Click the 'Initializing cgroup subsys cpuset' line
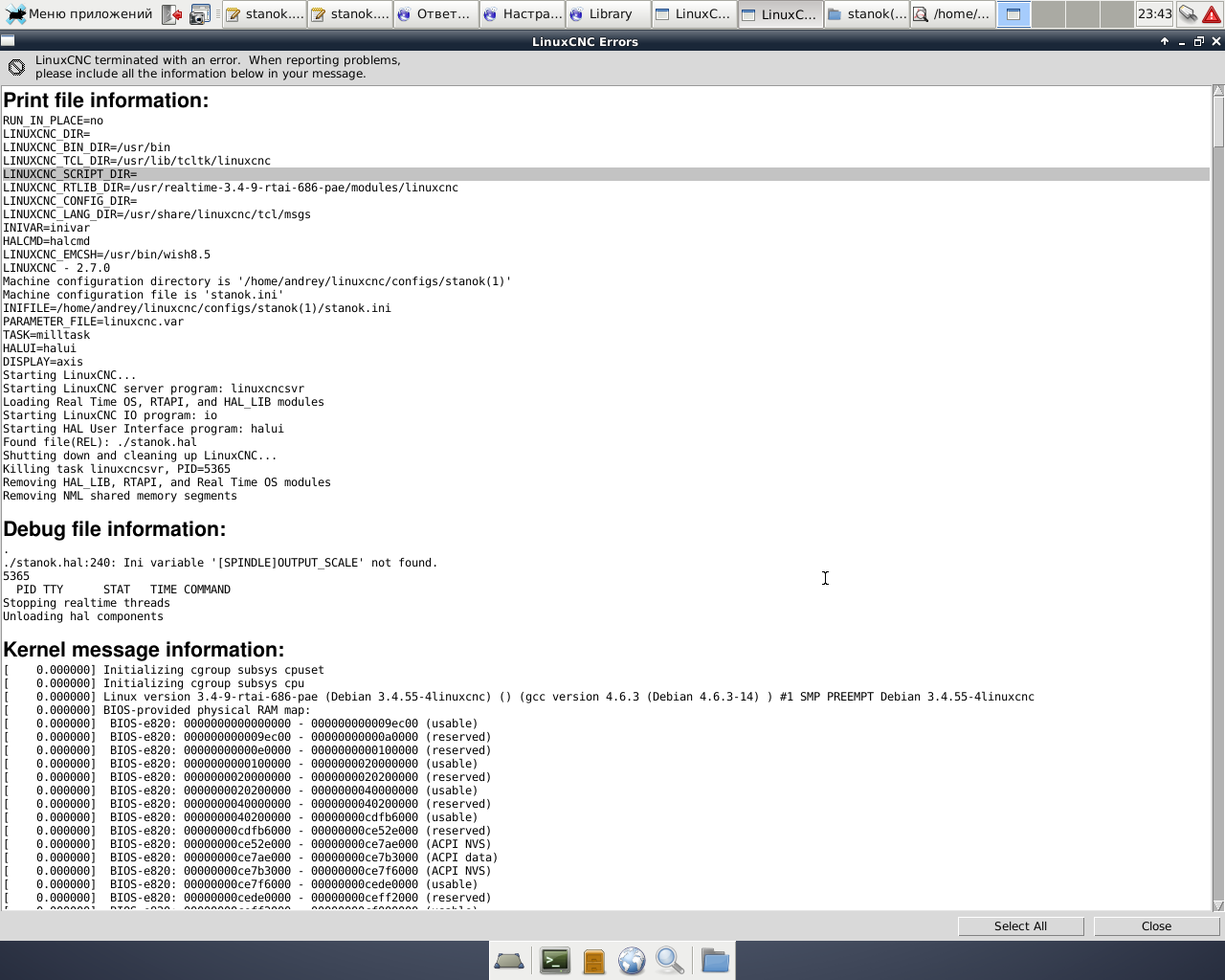The image size is (1225, 980). tap(164, 670)
